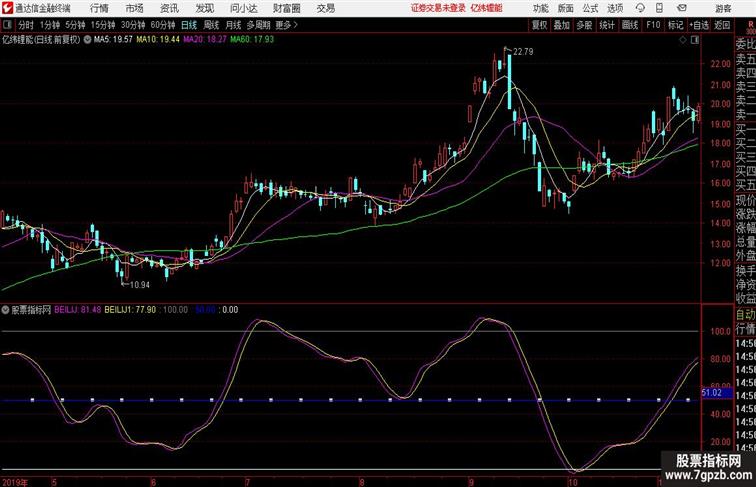Open main chart indicator dropdown beside 亿纬锂能
Image resolution: width=756 pixels, height=487 pixels.
(87, 40)
